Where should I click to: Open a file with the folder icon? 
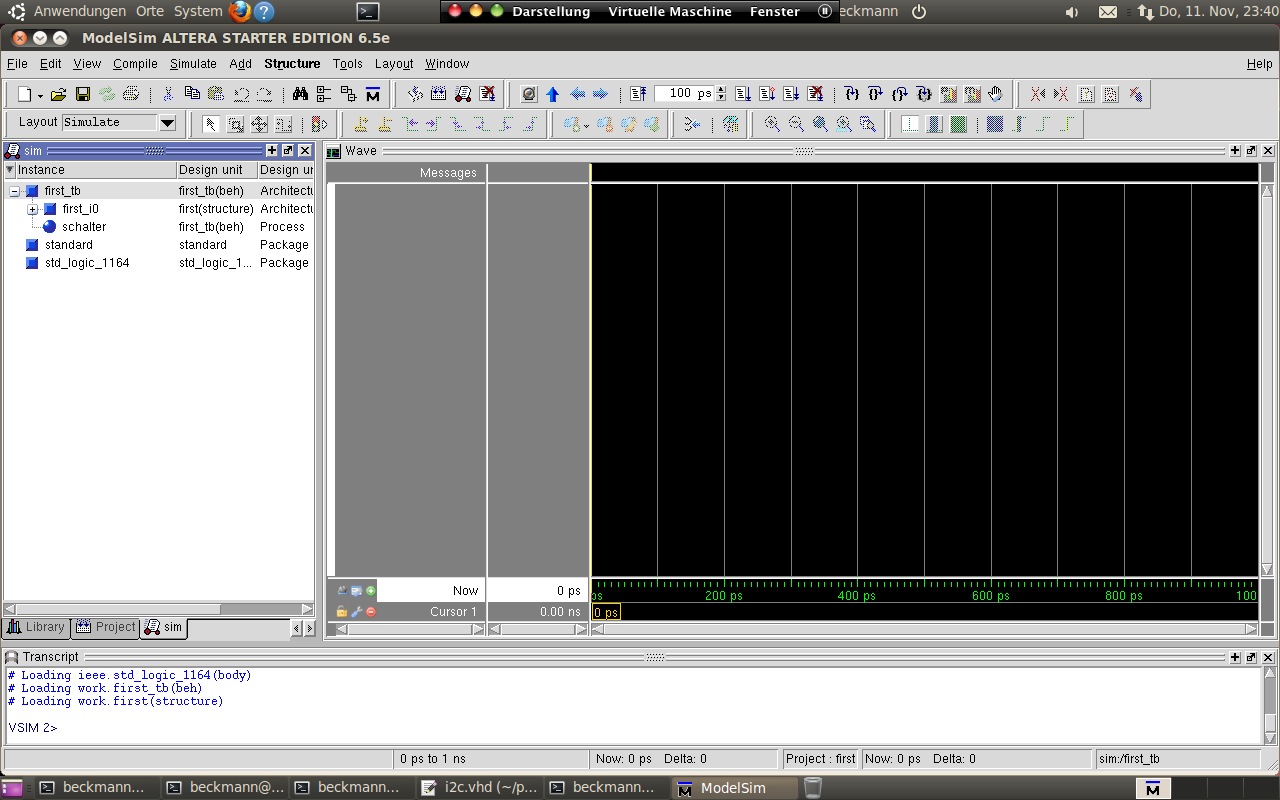point(59,94)
